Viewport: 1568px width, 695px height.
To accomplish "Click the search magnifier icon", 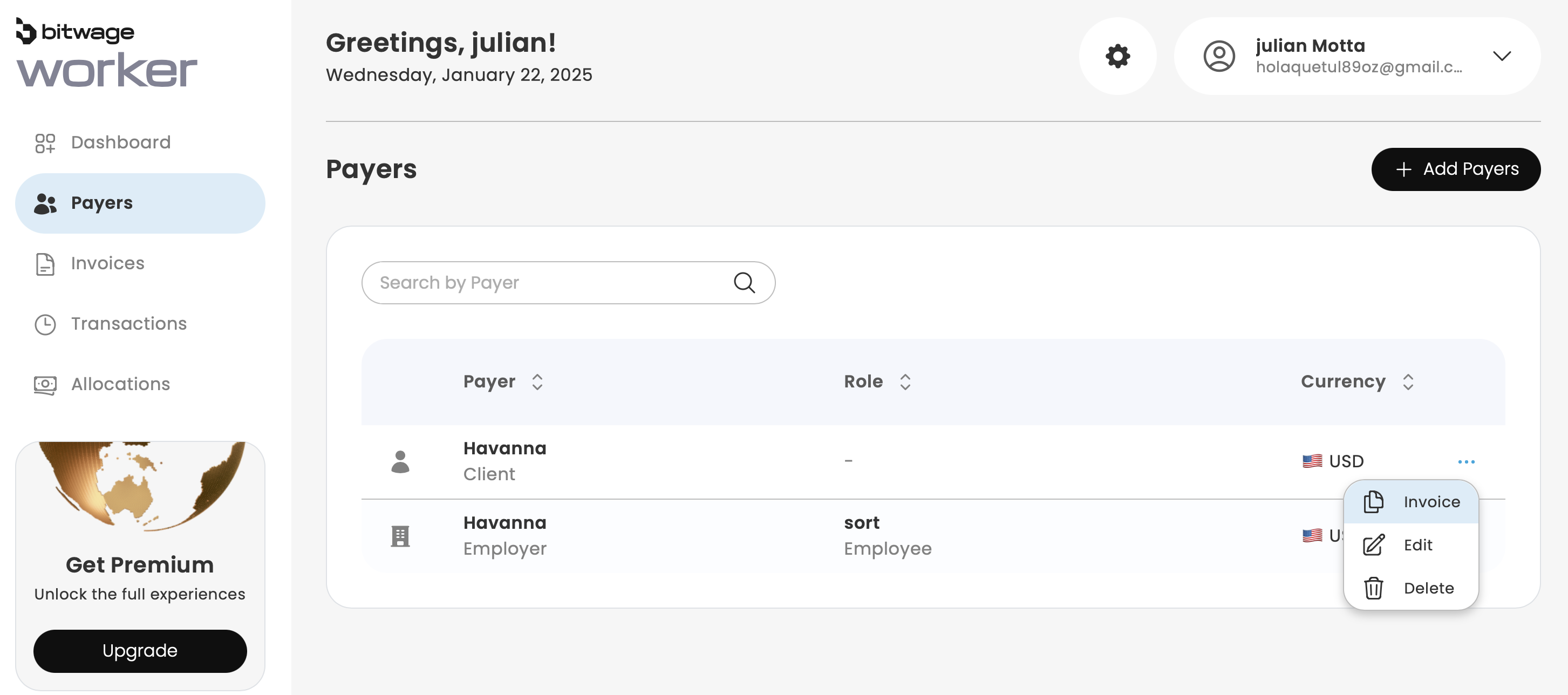I will tap(744, 282).
